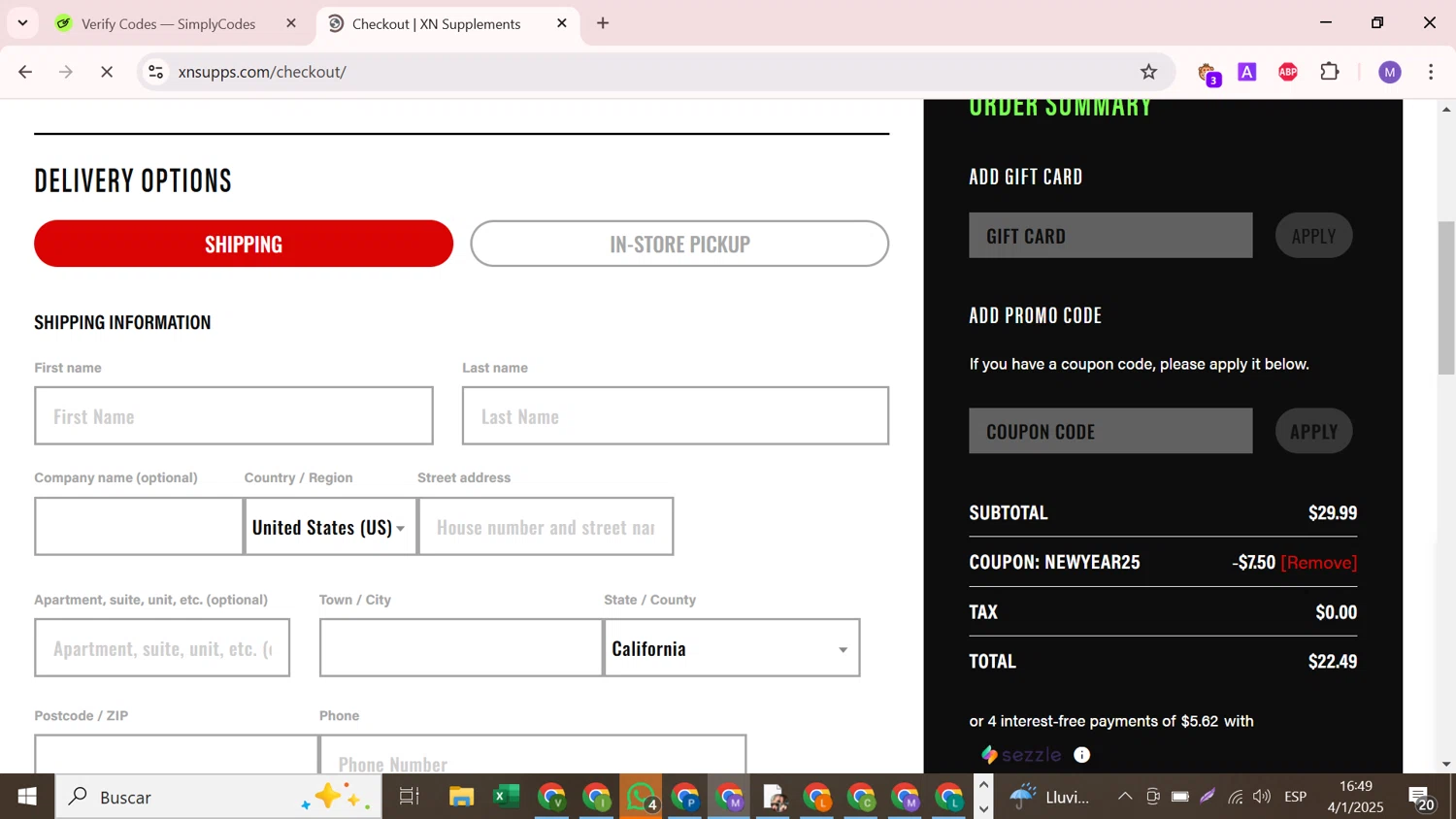Open site information icon in address bar

point(155,72)
